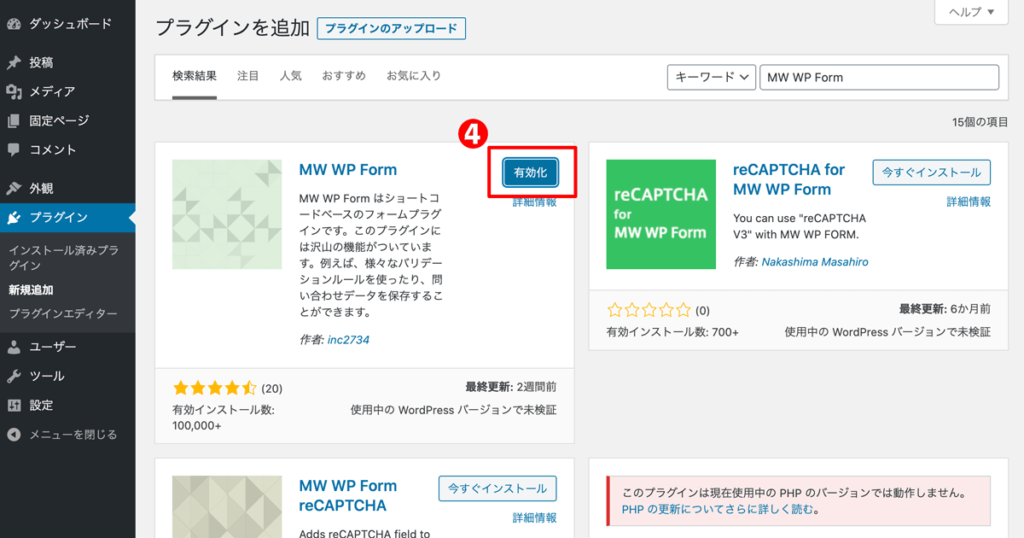Click the paintbrush icon beside 外観
The width and height of the screenshot is (1024, 538).
(x=14, y=189)
